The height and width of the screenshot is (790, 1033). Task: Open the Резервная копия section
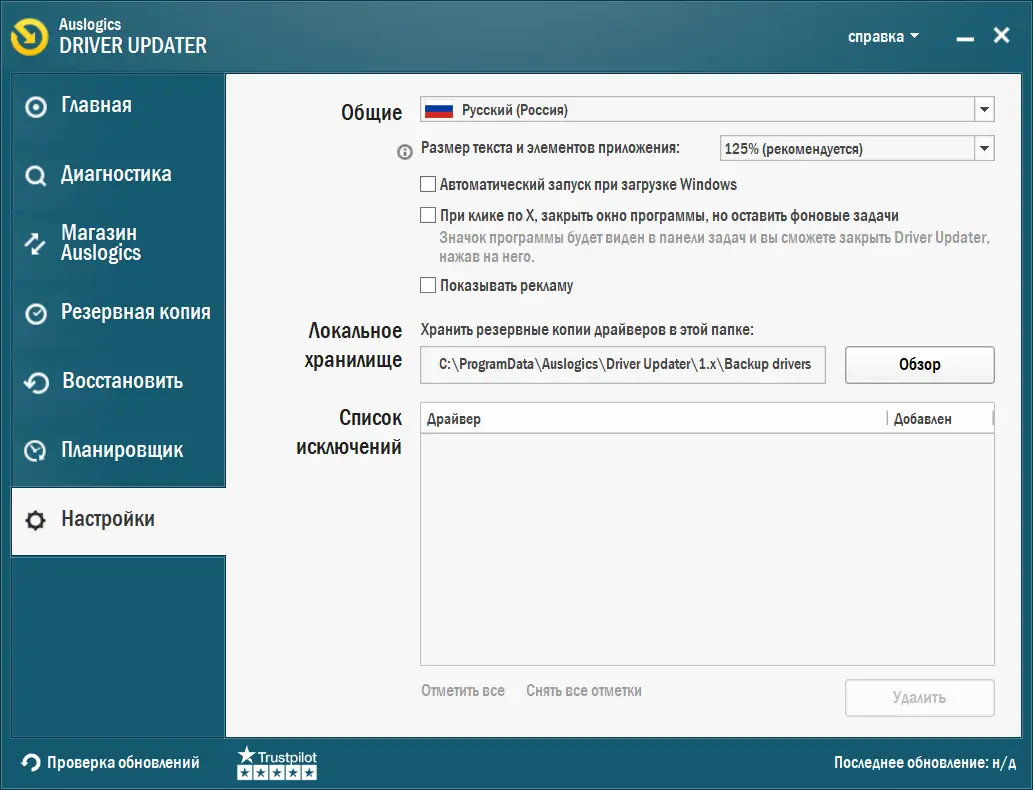click(x=119, y=313)
